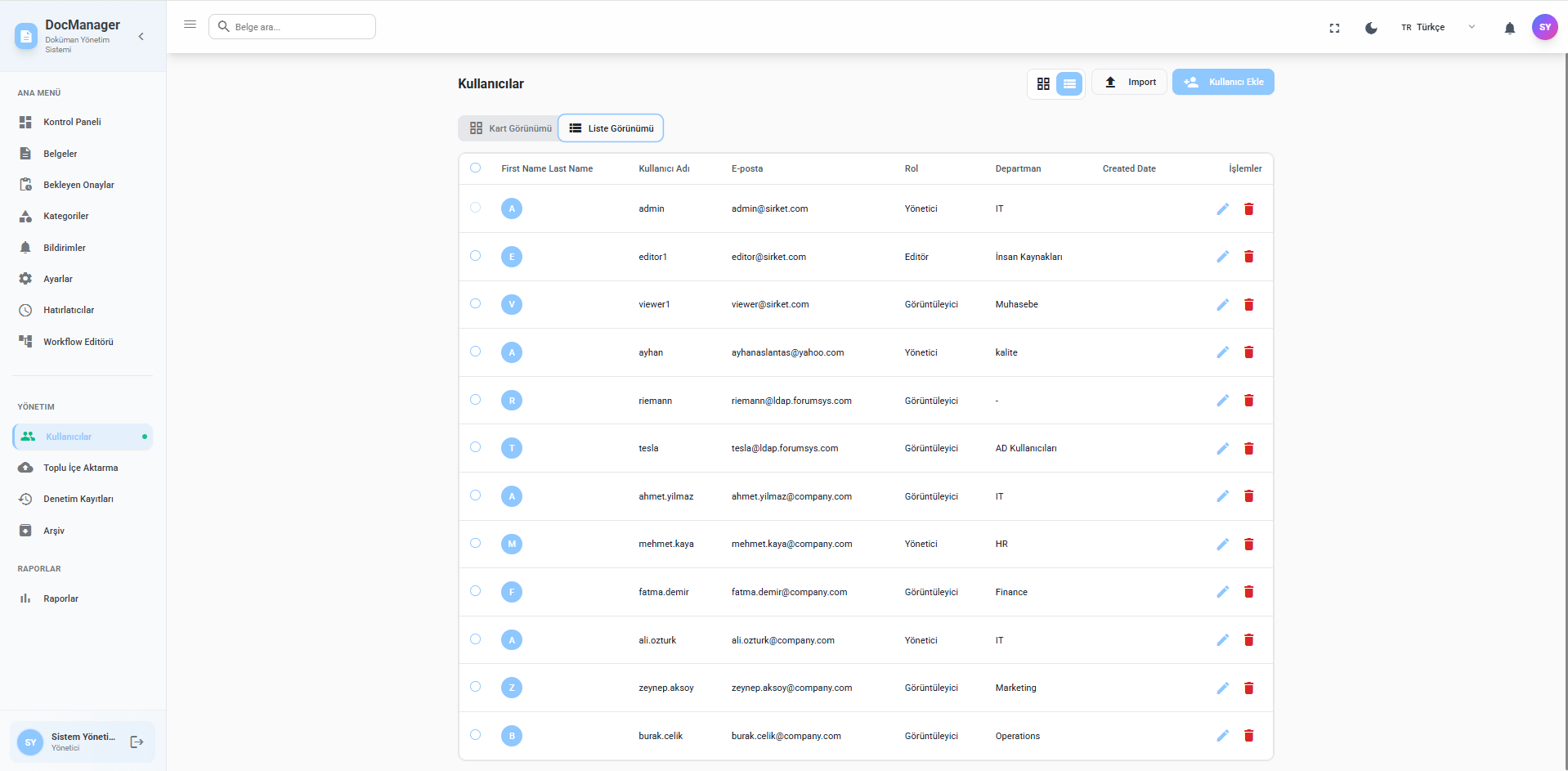Enter fullscreen mode via top bar icon
This screenshot has width=1568, height=771.
coord(1334,28)
